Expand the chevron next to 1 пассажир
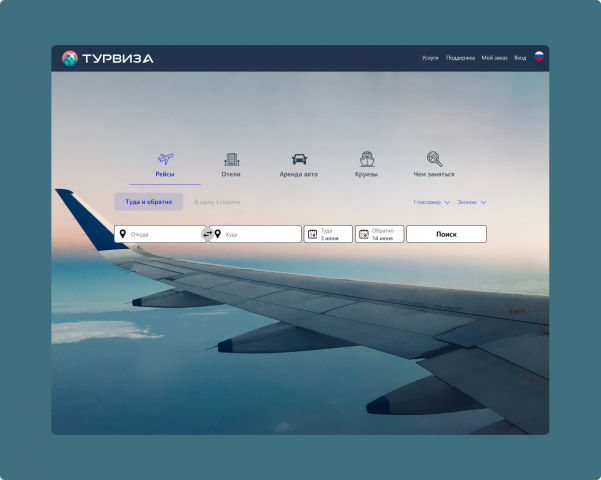Viewport: 601px width, 480px height. 447,202
